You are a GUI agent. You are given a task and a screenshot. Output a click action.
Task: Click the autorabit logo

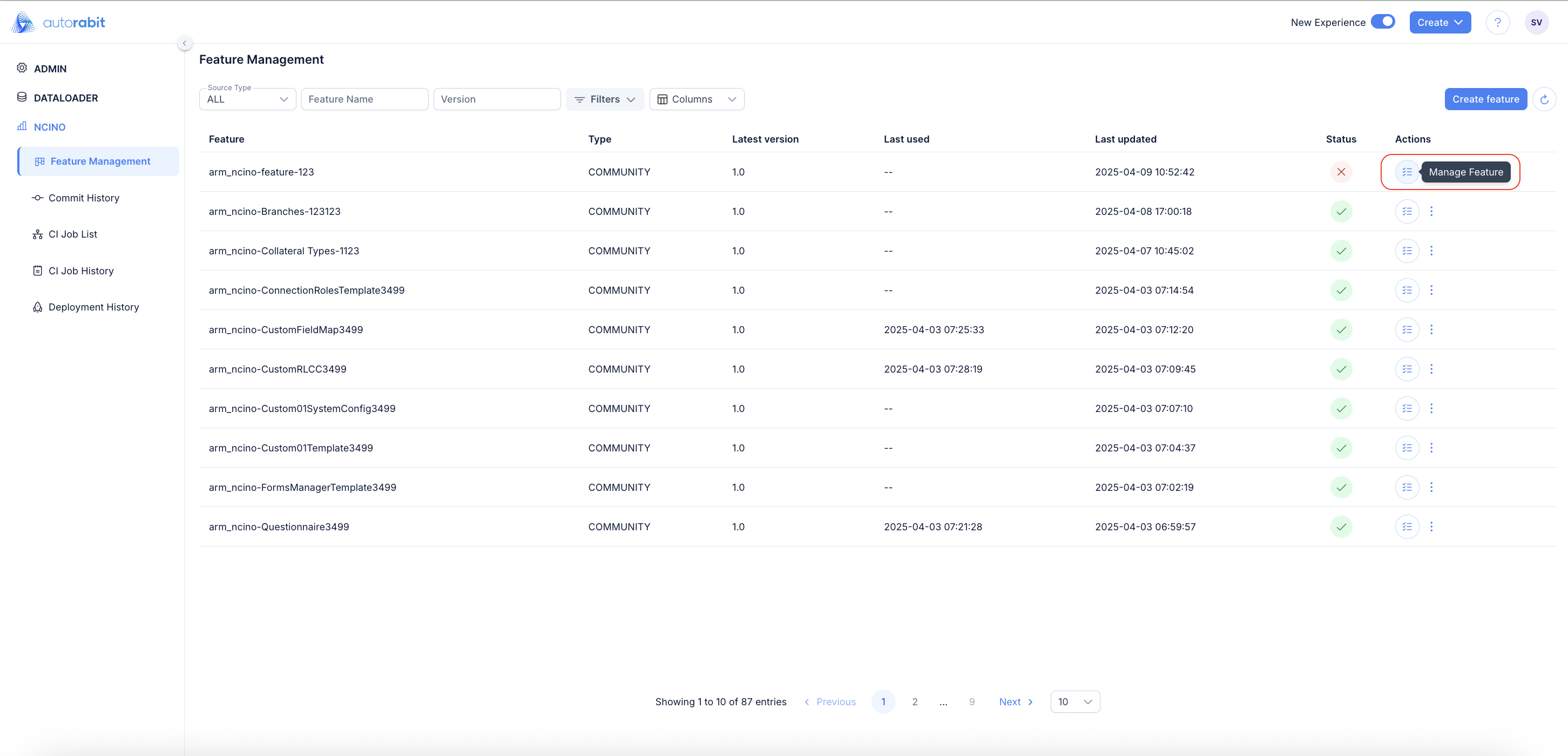(x=58, y=23)
